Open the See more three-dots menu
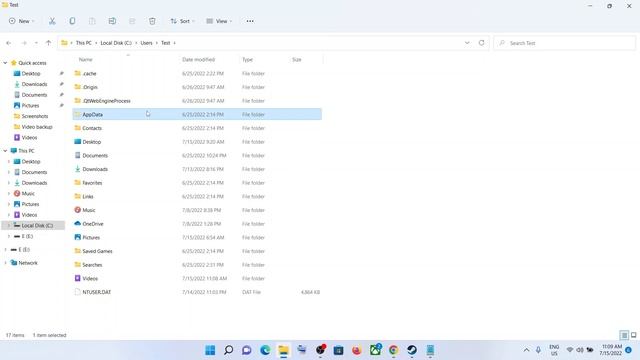This screenshot has width=640, height=360. point(250,21)
